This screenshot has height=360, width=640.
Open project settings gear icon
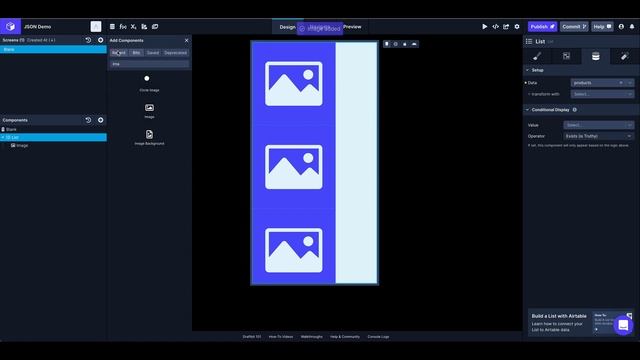517,27
